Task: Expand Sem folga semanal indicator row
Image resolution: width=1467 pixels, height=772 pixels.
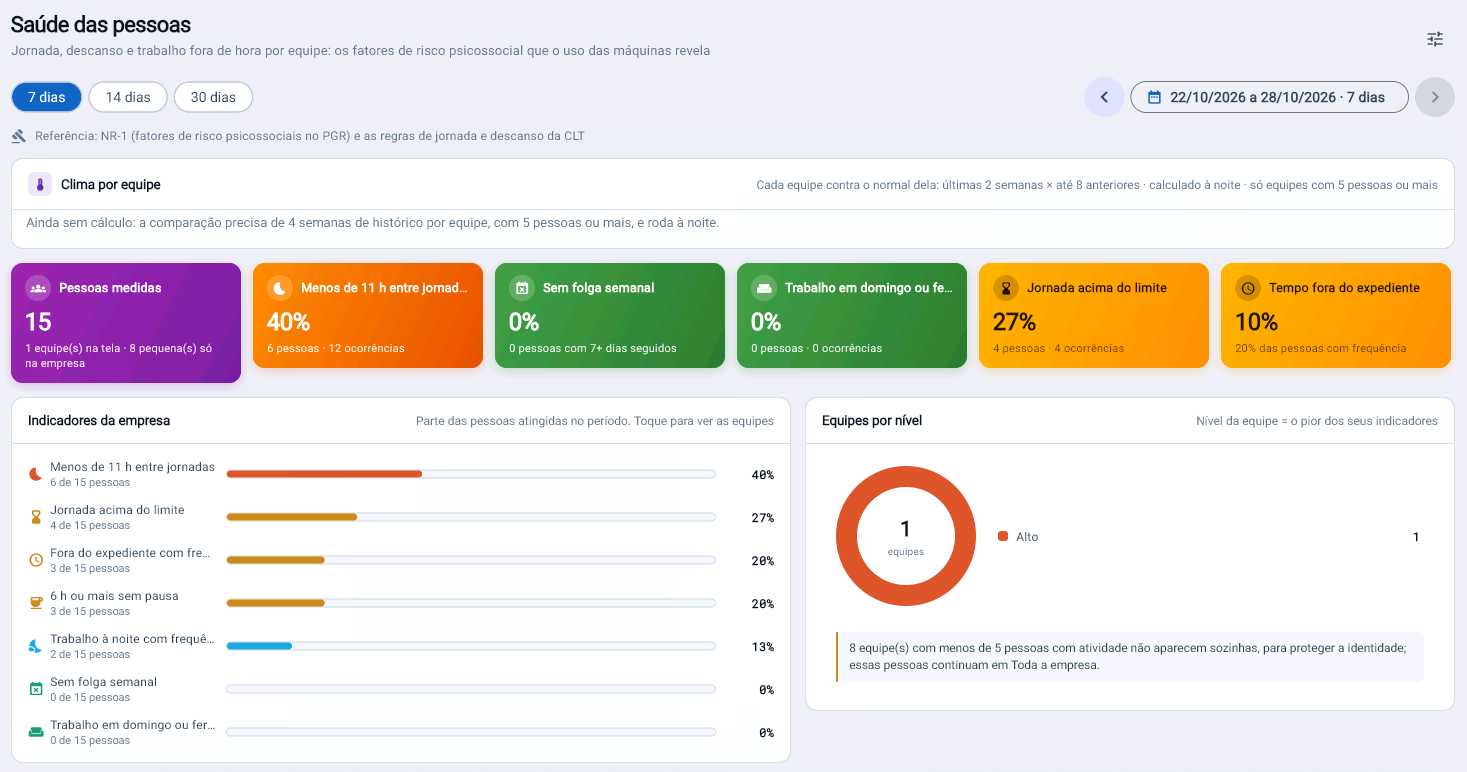Action: (x=401, y=689)
